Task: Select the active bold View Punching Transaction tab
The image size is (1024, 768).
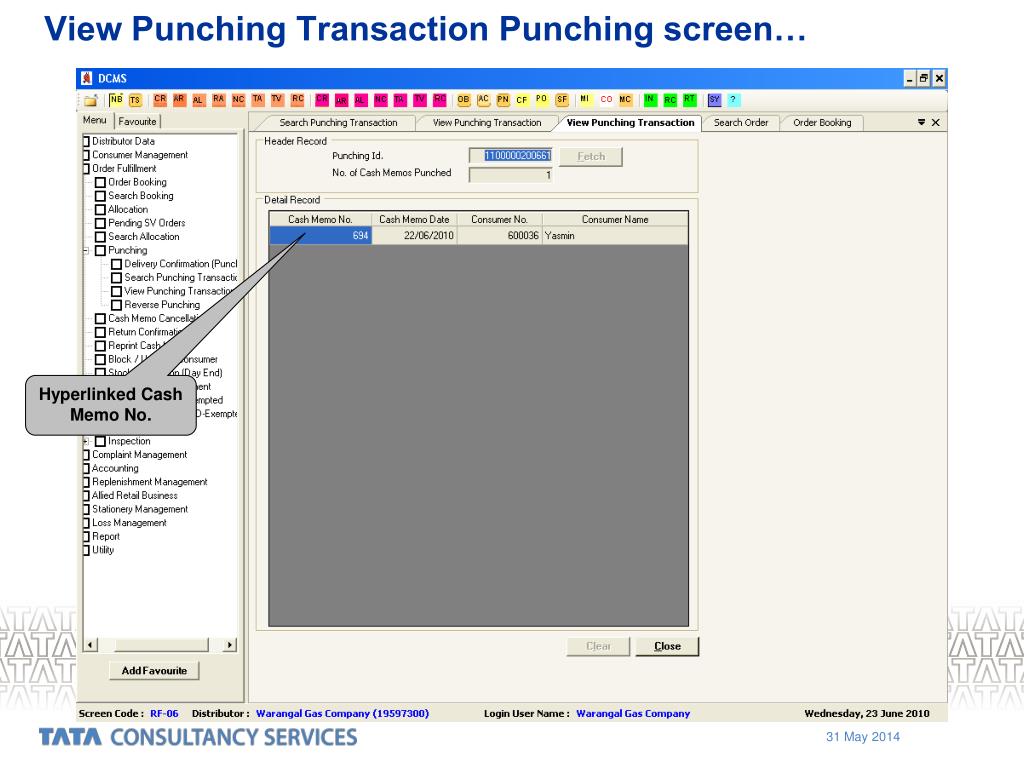Action: point(630,123)
